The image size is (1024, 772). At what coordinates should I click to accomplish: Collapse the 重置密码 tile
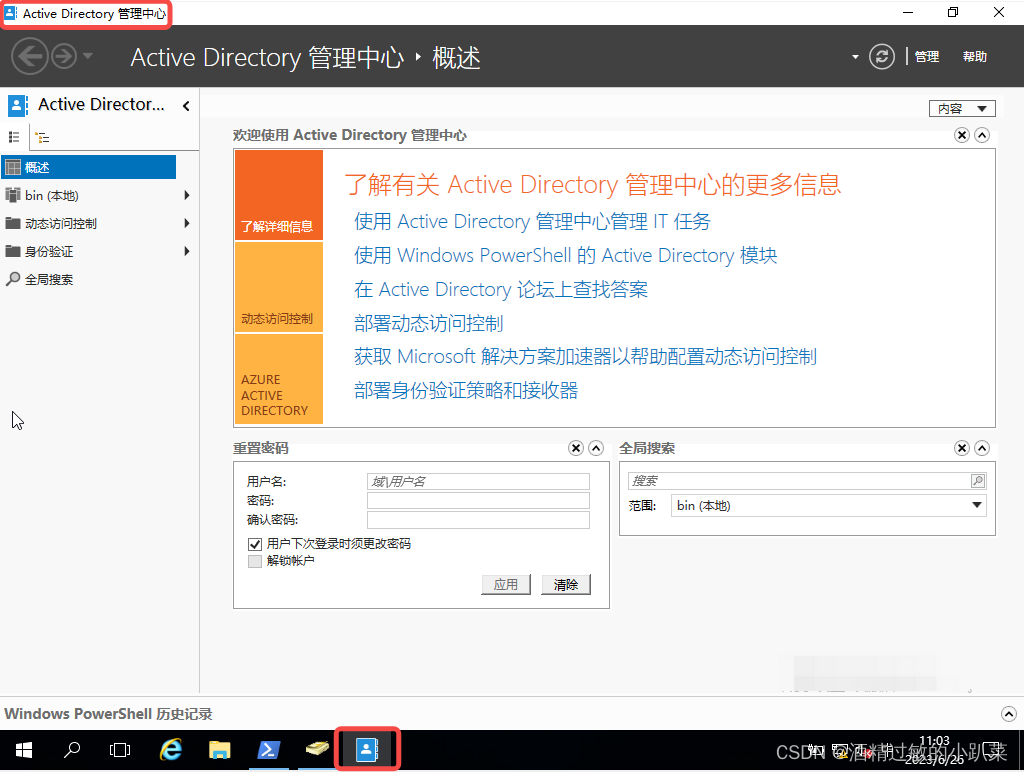596,448
